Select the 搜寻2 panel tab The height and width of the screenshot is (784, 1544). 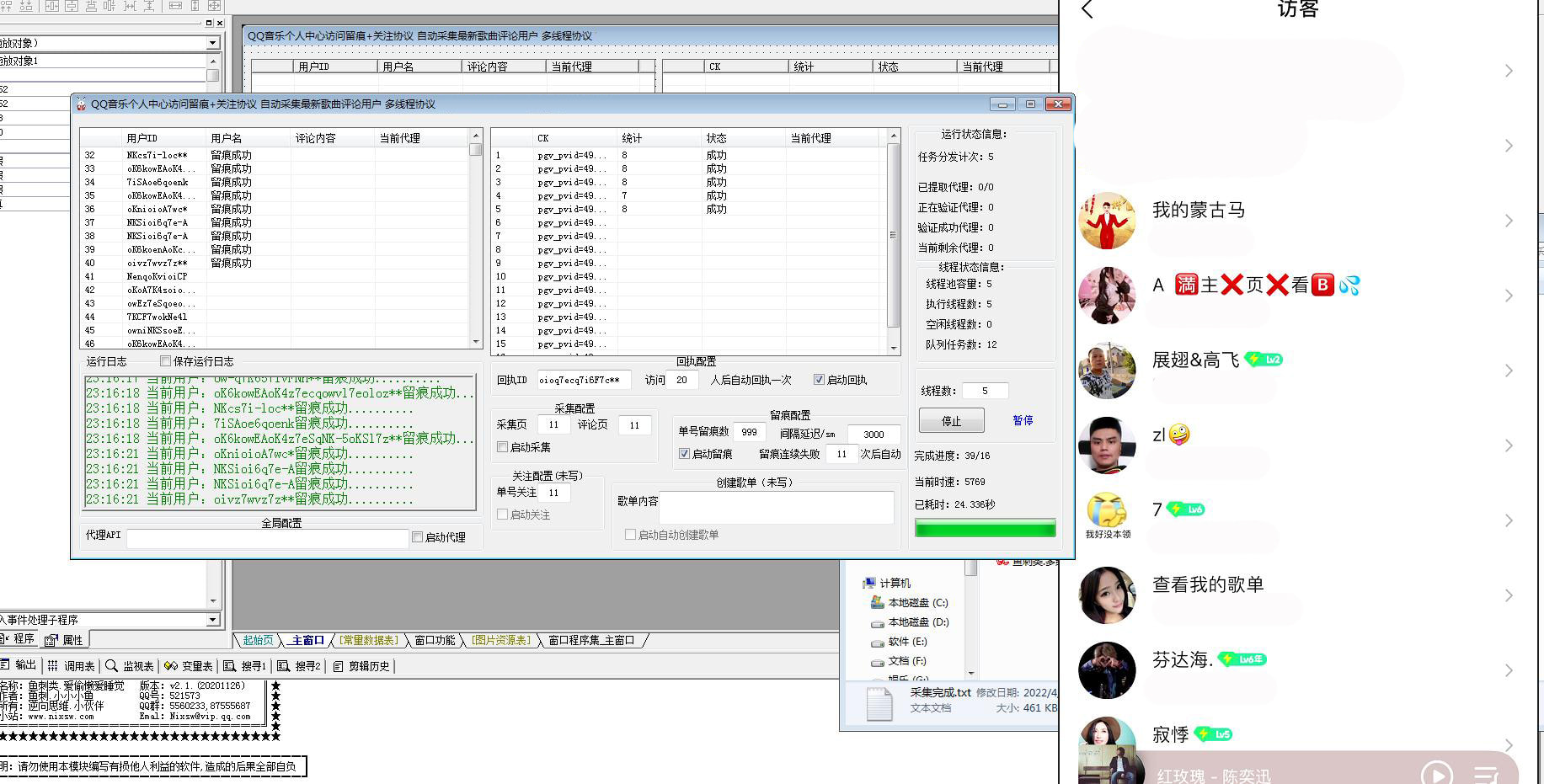[x=299, y=665]
